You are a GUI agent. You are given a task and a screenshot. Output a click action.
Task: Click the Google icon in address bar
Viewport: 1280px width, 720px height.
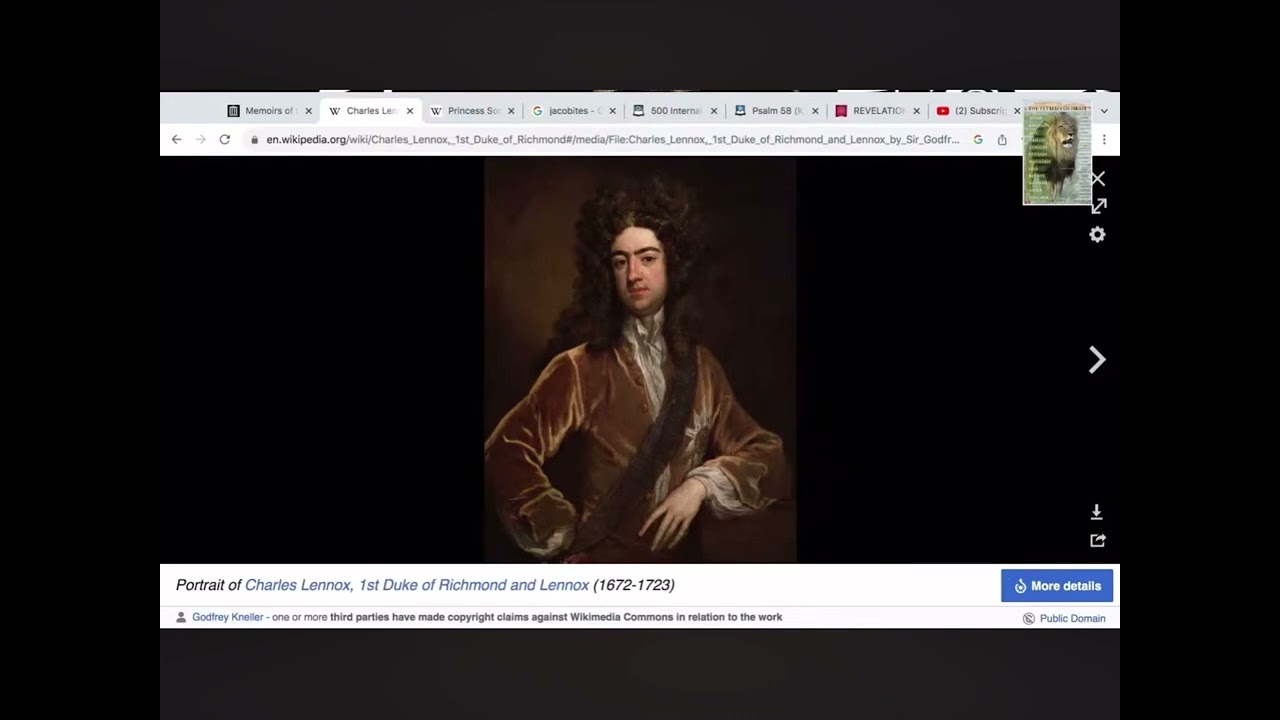pos(978,140)
